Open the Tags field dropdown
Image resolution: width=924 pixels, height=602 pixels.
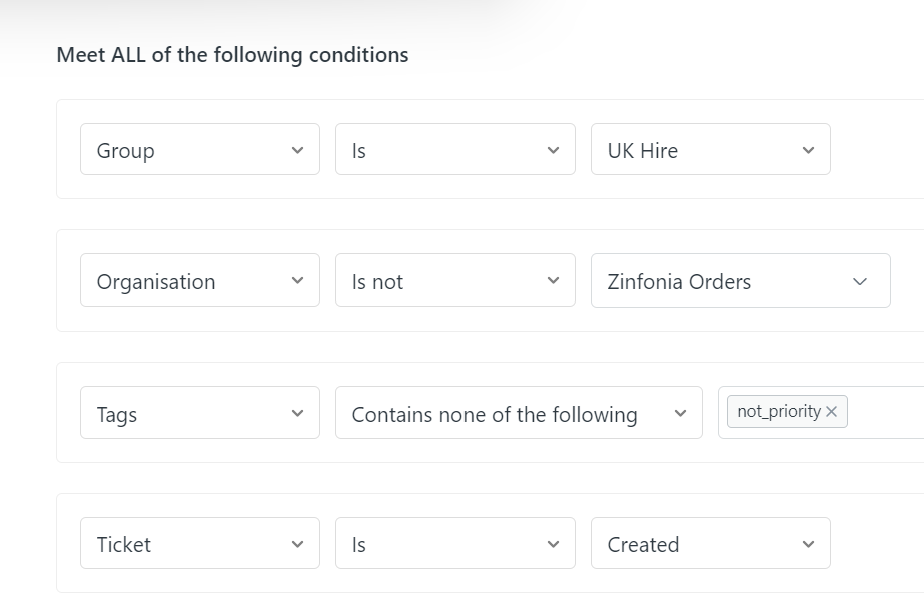199,413
